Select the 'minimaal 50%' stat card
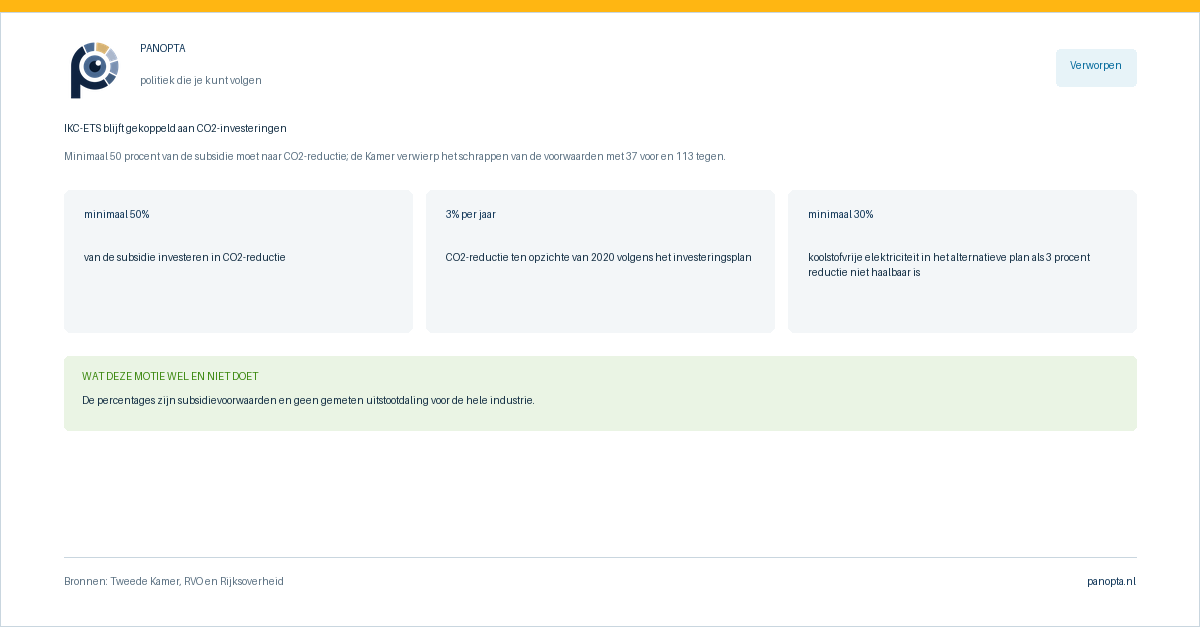Screen dimensions: 1200x627 point(238,261)
